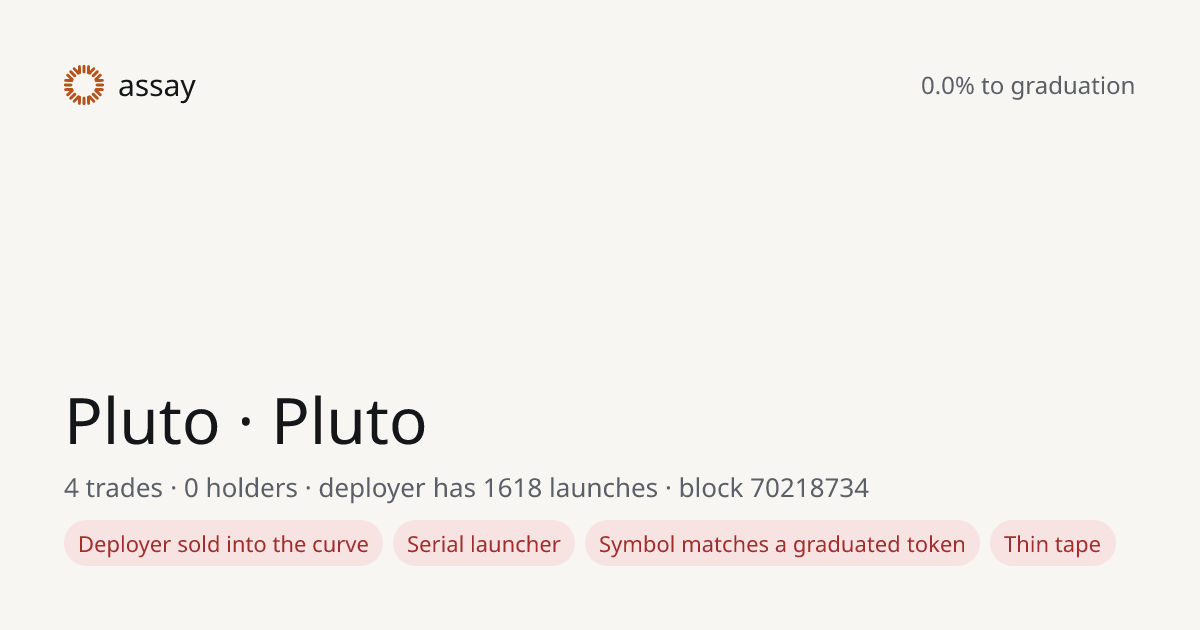1200x630 pixels.
Task: Click the dot before block number text
Action: pyautogui.click(x=668, y=489)
